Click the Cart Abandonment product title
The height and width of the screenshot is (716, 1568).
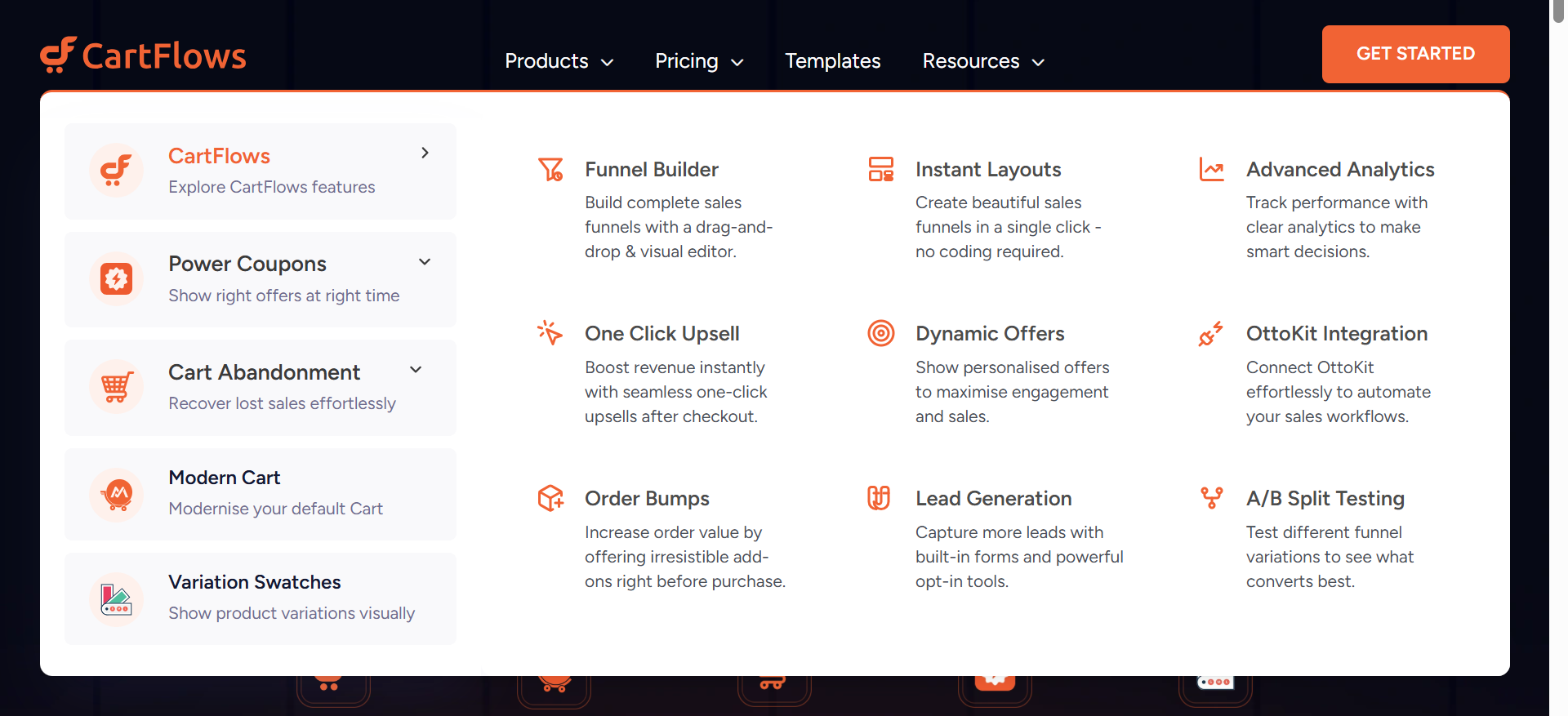(264, 372)
